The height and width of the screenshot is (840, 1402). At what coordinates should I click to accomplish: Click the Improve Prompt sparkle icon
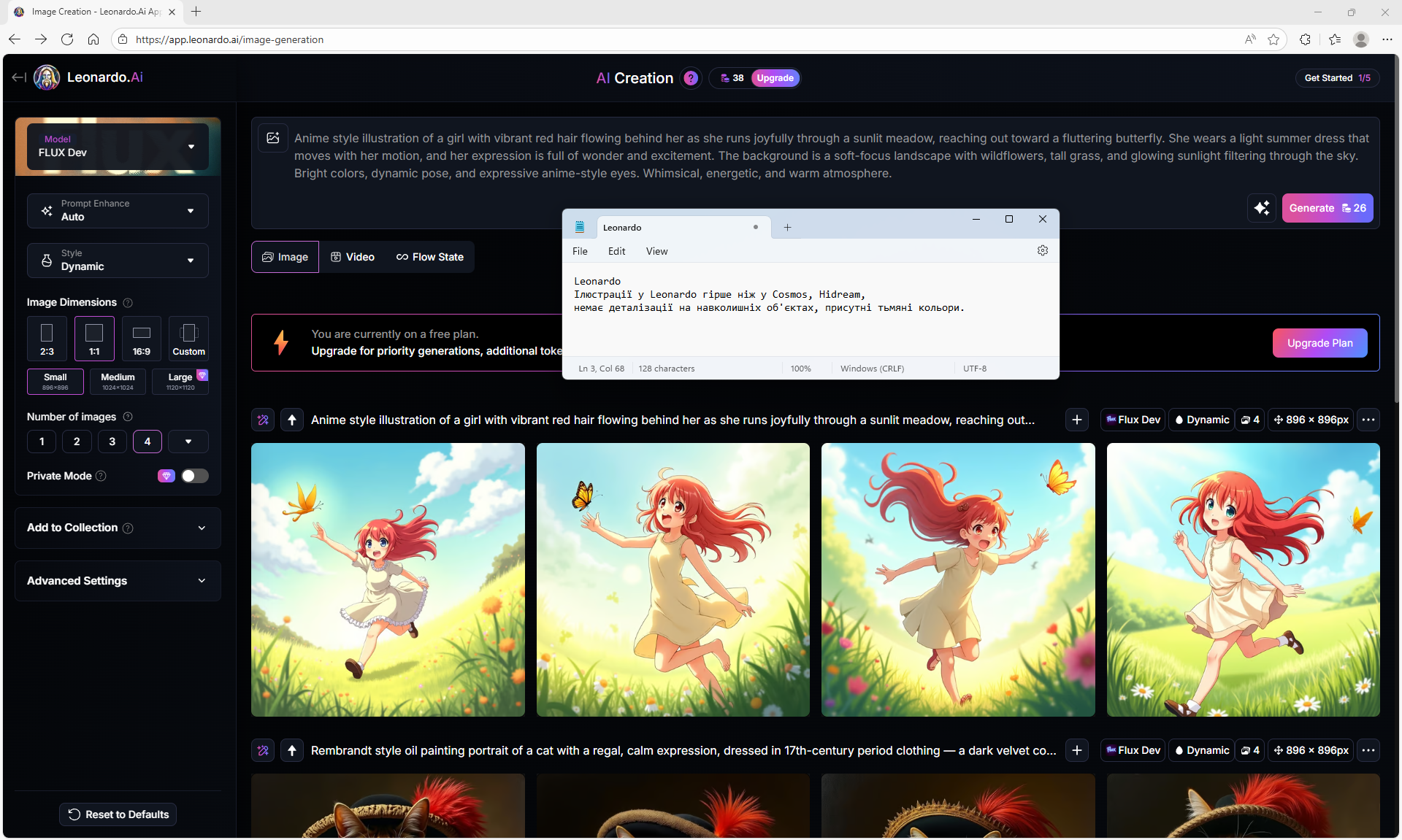[1261, 208]
